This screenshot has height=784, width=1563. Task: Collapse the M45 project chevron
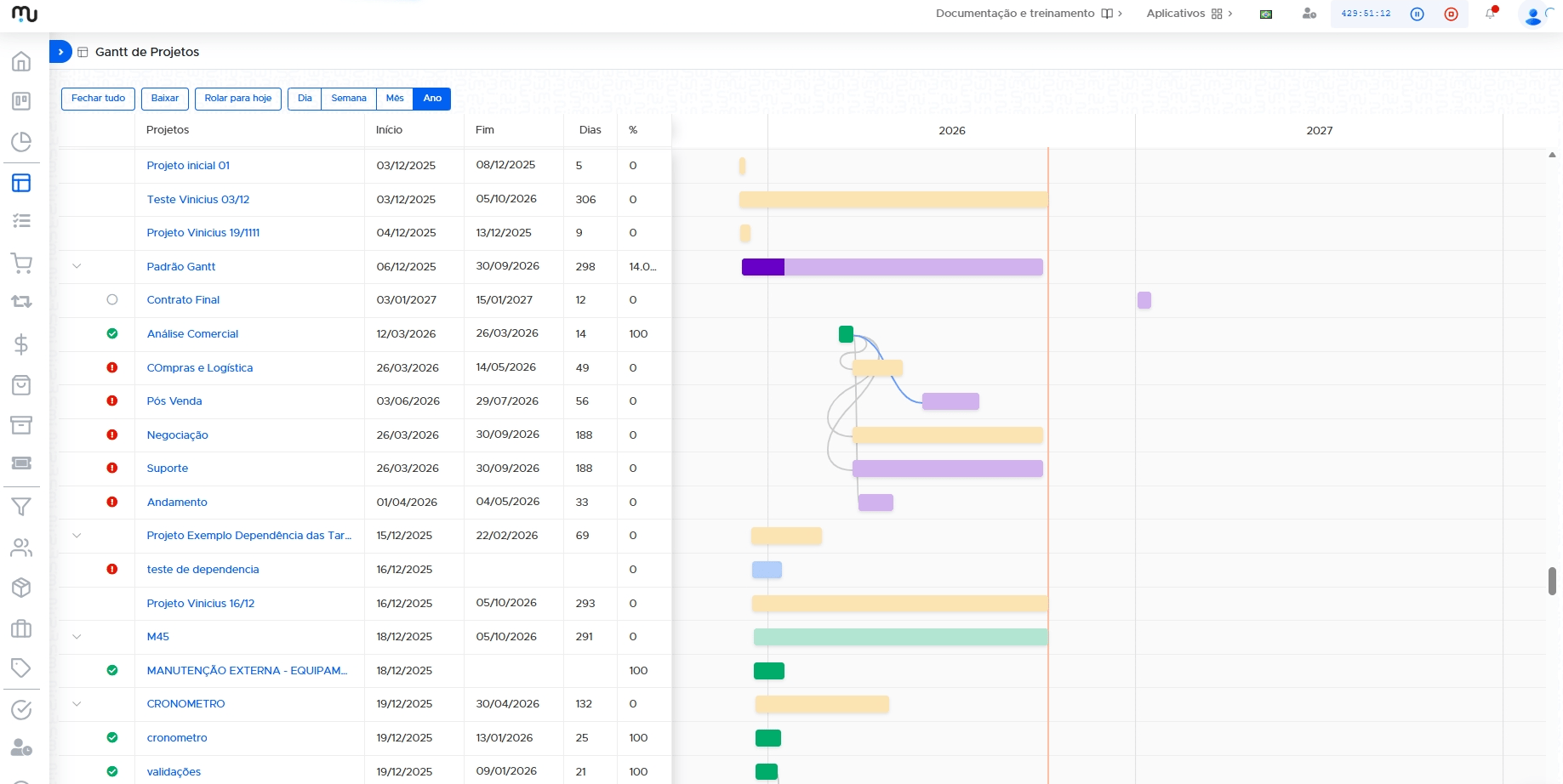pyautogui.click(x=77, y=636)
